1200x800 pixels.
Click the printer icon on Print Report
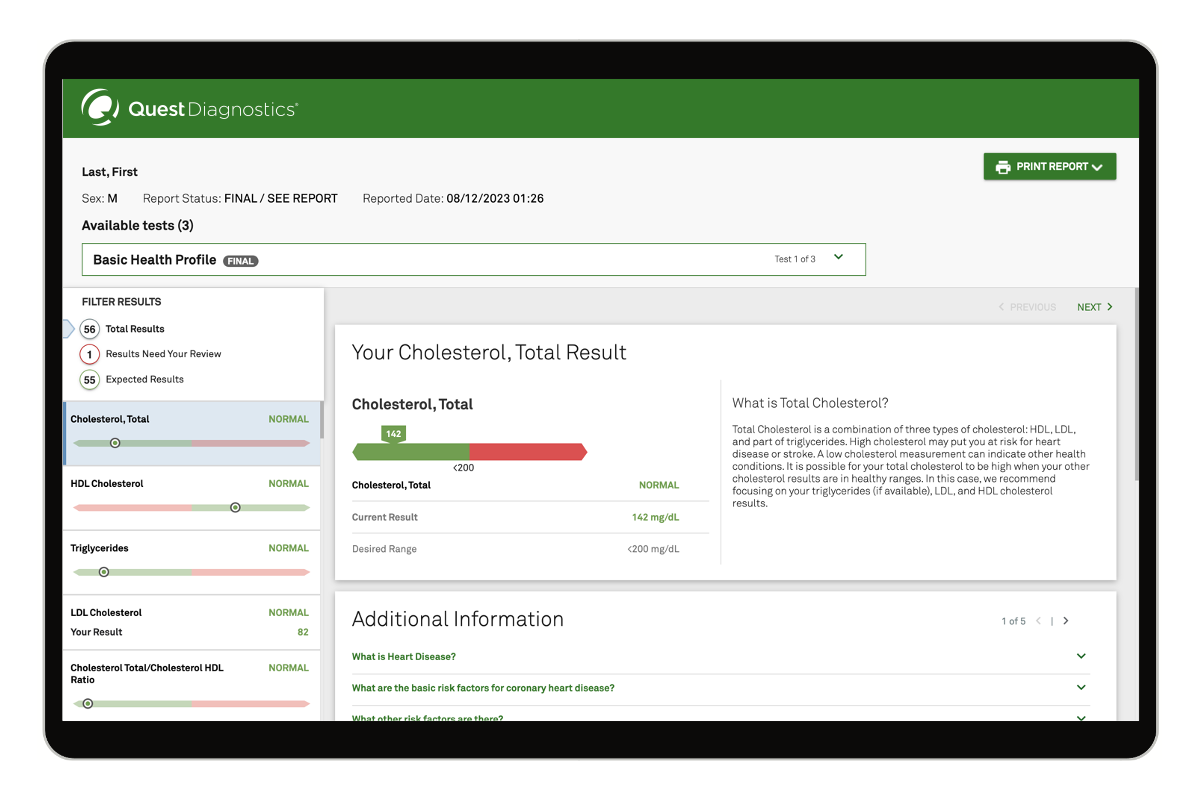tap(1002, 166)
